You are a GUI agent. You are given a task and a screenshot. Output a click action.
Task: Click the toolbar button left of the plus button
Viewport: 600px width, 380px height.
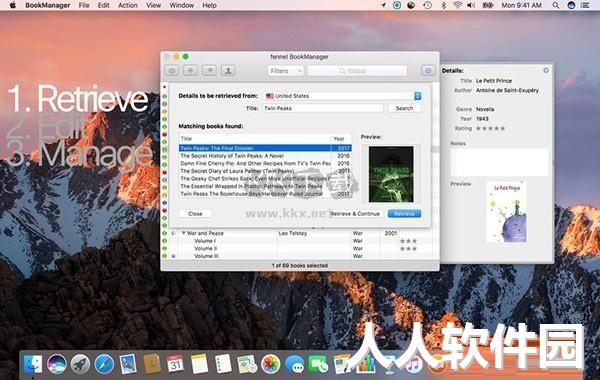[172, 70]
